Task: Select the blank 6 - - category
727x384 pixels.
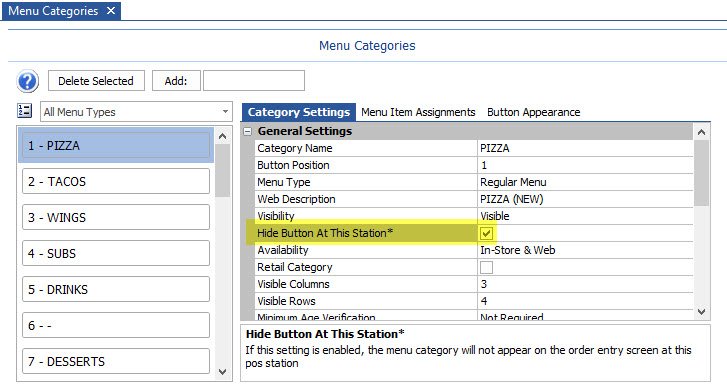Action: pos(116,325)
